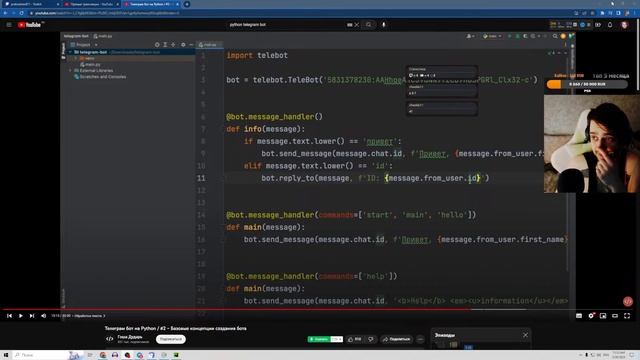Open the YouTube guide hamburger menu
The height and width of the screenshot is (360, 640).
(x=9, y=25)
